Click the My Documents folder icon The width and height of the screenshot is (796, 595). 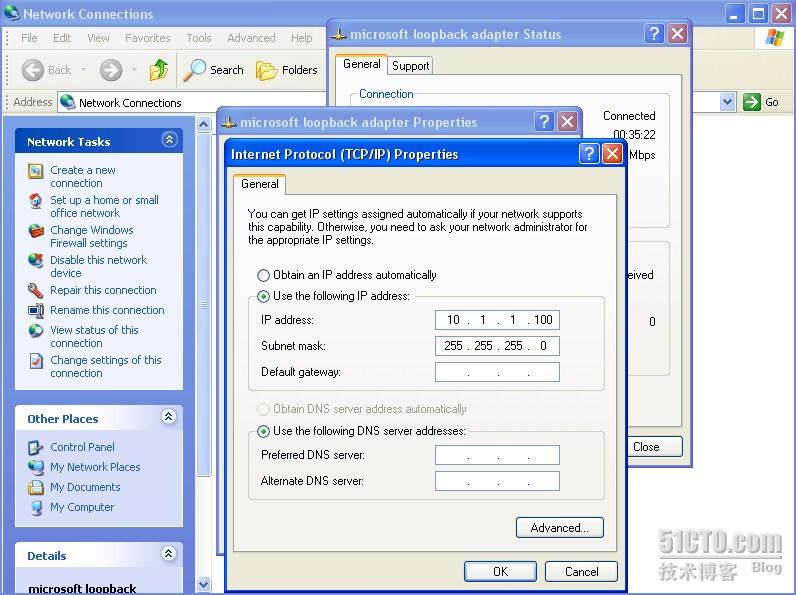[x=36, y=487]
